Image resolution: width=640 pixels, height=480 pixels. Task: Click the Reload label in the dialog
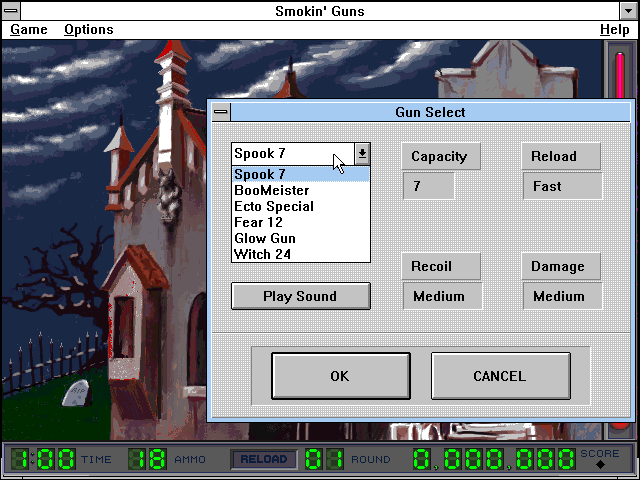(560, 156)
